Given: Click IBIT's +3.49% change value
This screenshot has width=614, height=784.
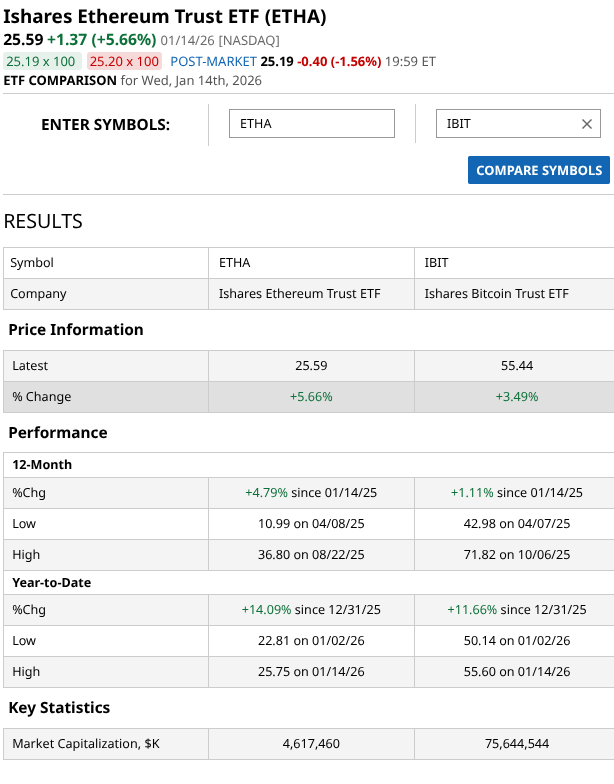Looking at the screenshot, I should [516, 397].
